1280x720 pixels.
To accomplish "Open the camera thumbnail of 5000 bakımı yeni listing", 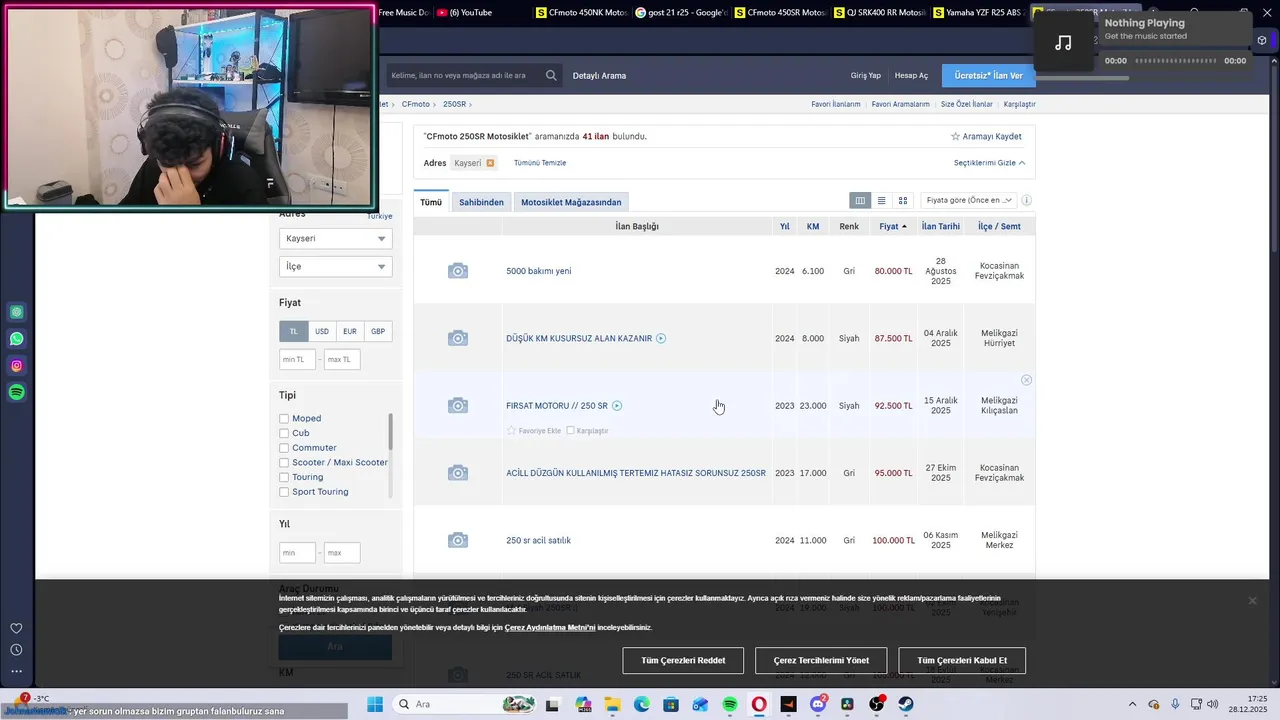I will coord(458,271).
